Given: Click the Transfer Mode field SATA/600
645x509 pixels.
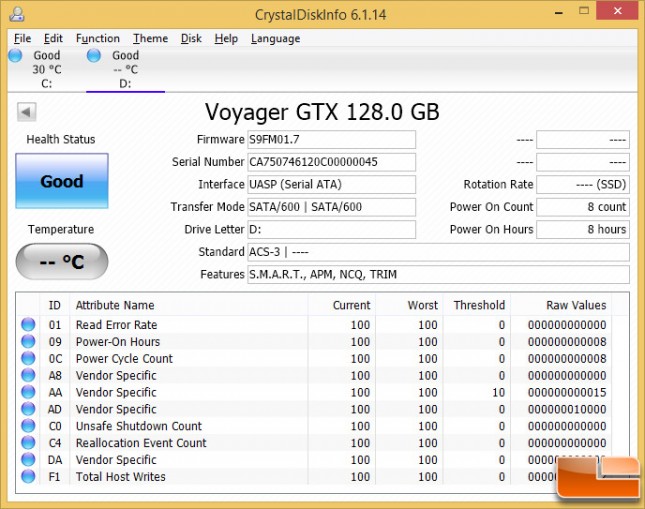Looking at the screenshot, I should (x=332, y=207).
